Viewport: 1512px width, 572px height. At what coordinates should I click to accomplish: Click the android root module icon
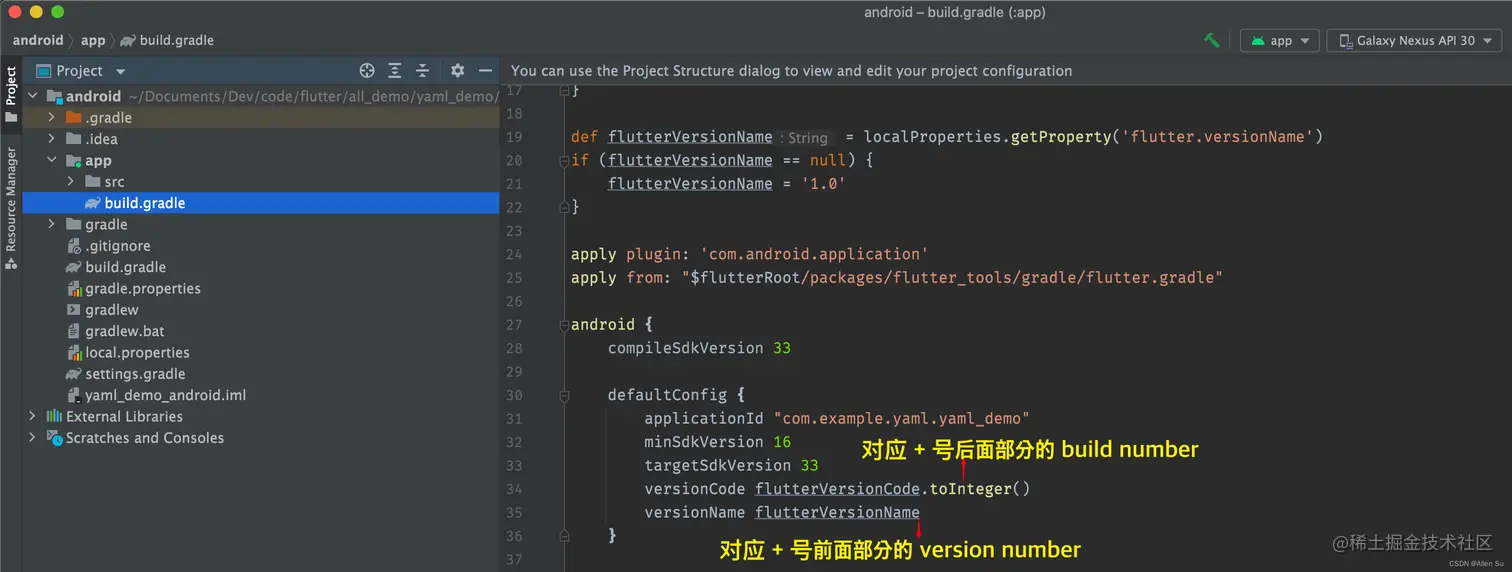point(54,97)
